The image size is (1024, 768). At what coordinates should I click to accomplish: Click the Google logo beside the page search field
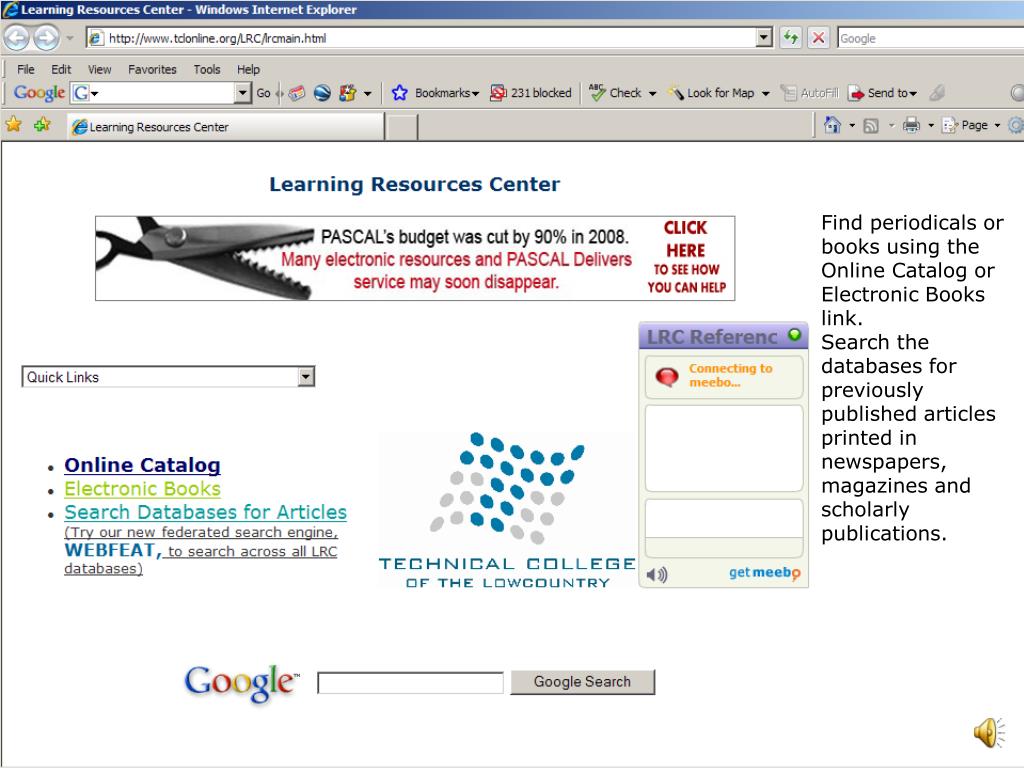(242, 683)
